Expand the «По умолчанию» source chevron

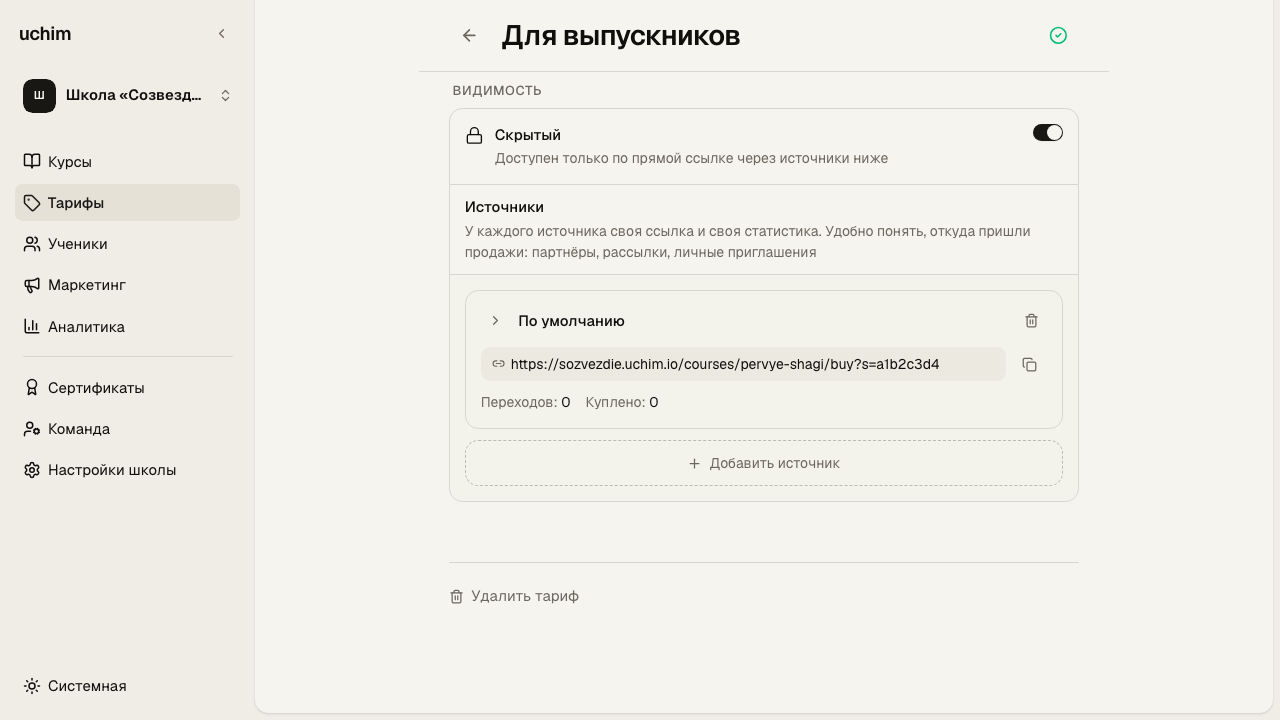pos(495,321)
